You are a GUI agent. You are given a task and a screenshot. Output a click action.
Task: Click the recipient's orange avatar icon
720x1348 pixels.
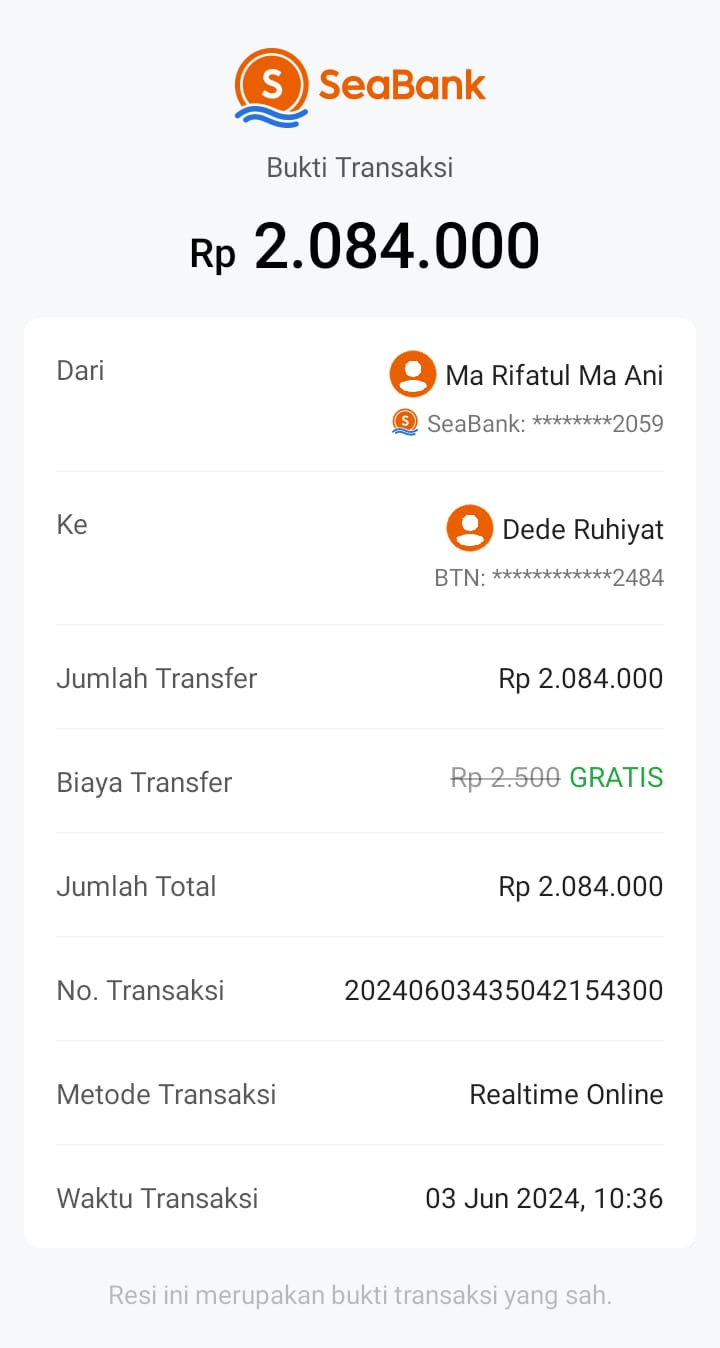coord(469,529)
